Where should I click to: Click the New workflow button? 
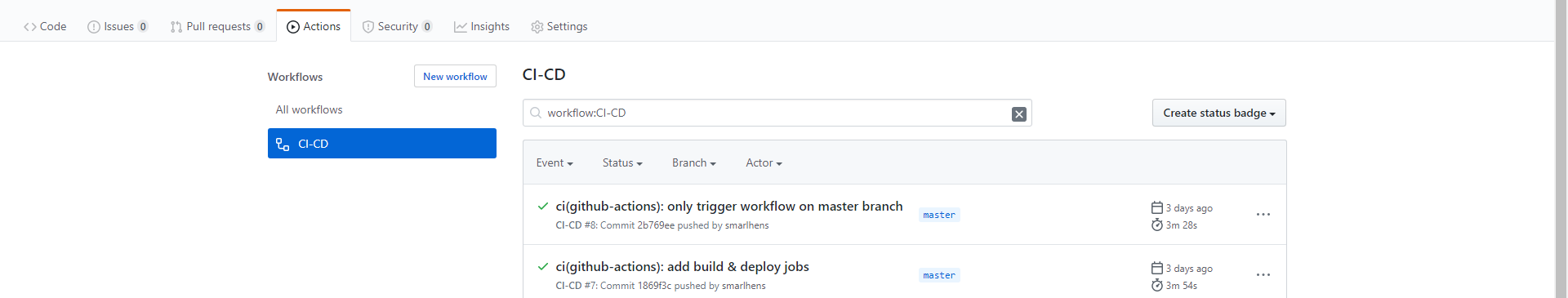455,76
